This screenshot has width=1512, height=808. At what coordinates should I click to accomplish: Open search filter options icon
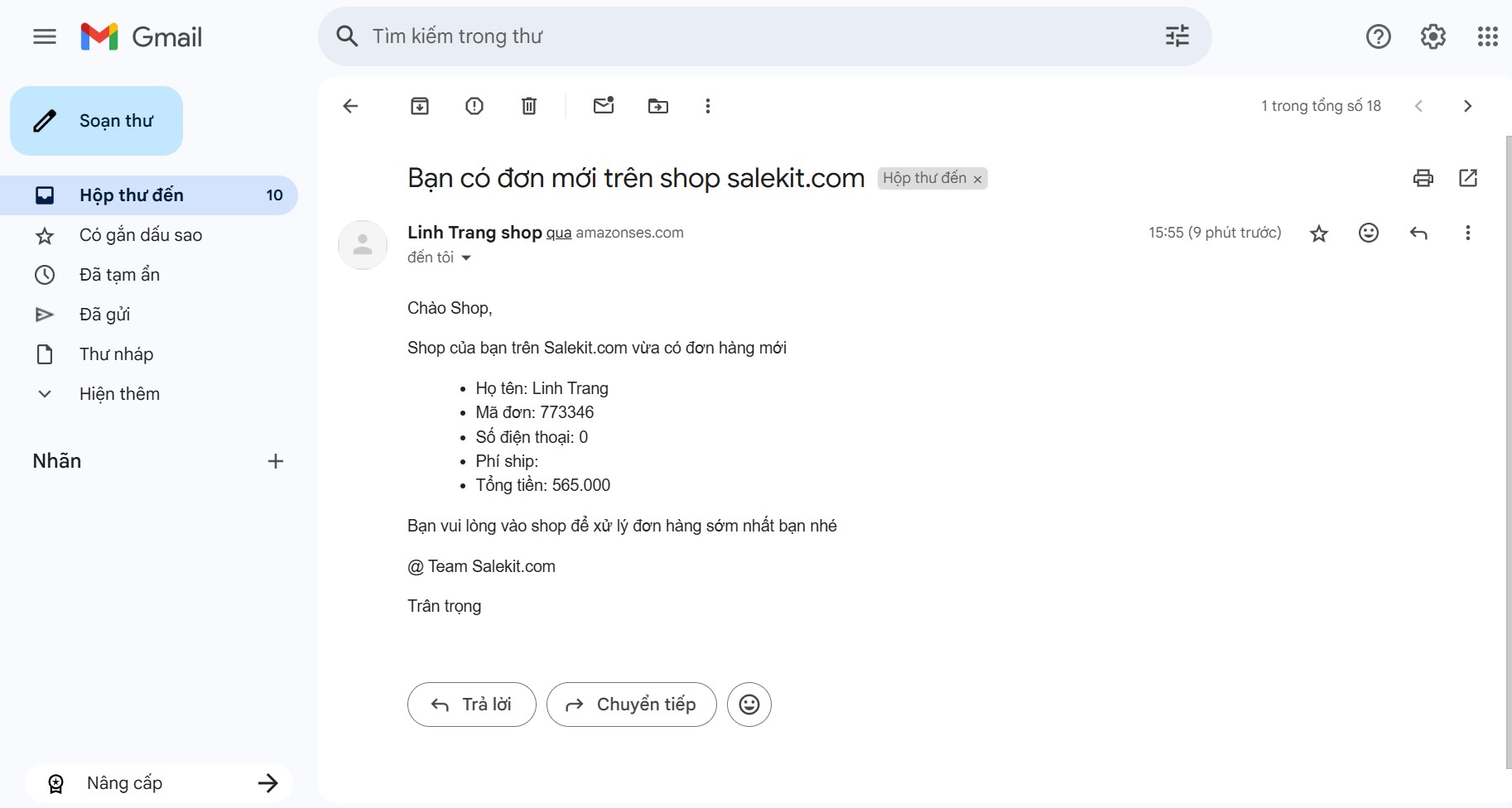coord(1177,36)
